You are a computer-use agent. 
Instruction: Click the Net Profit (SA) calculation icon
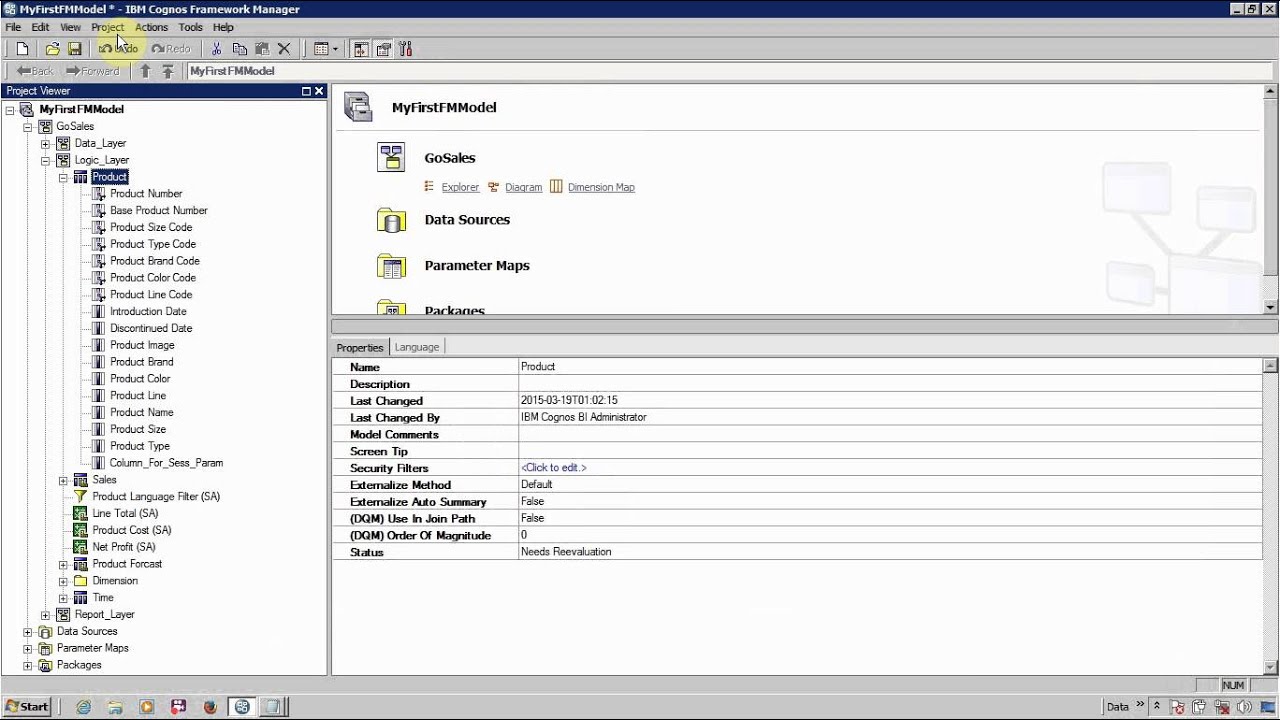pyautogui.click(x=81, y=547)
